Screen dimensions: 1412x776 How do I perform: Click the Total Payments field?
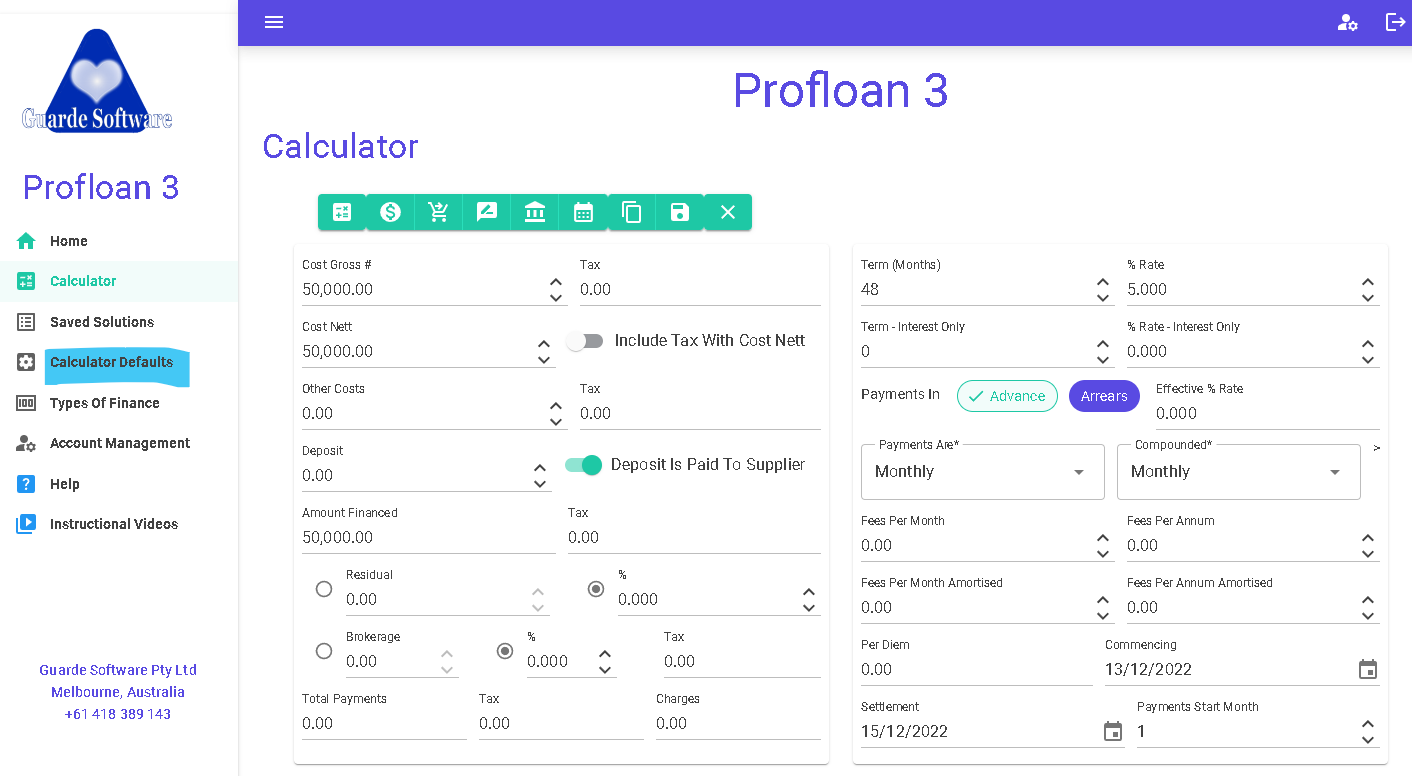coord(384,724)
